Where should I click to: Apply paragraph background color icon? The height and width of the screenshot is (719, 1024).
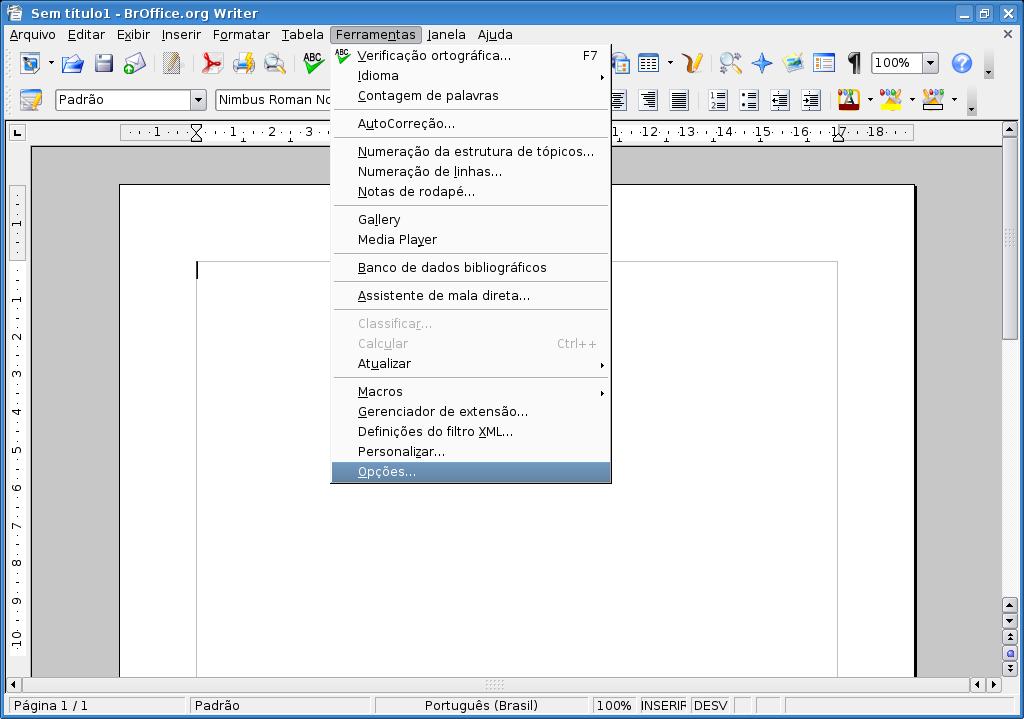[933, 100]
